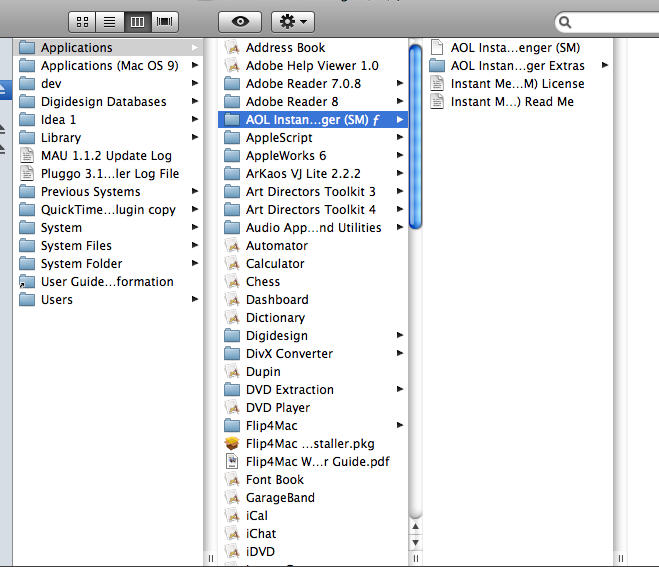Expand the DivX Converter folder arrow
The height and width of the screenshot is (567, 659).
[x=400, y=353]
